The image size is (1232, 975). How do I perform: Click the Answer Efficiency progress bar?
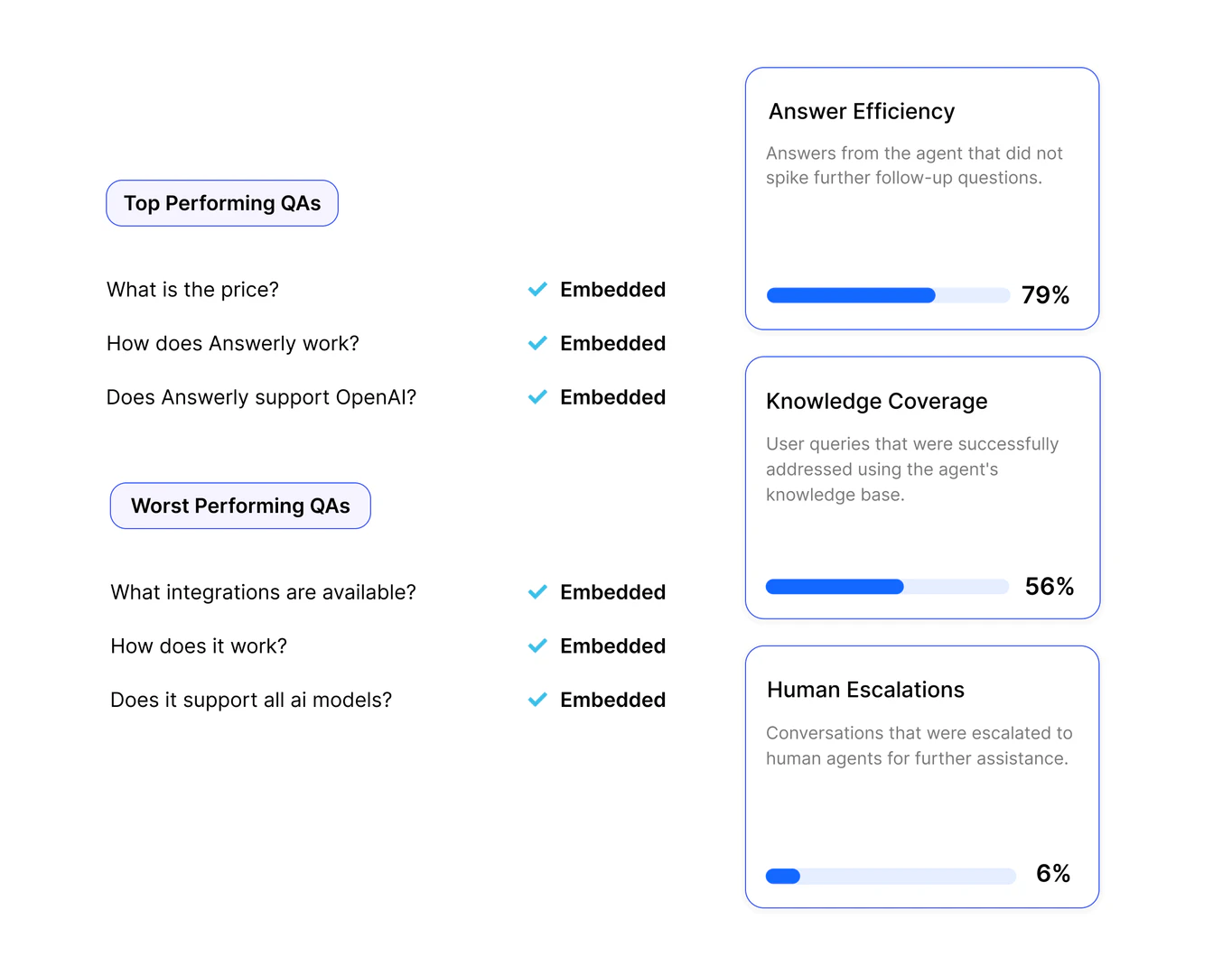coord(888,295)
